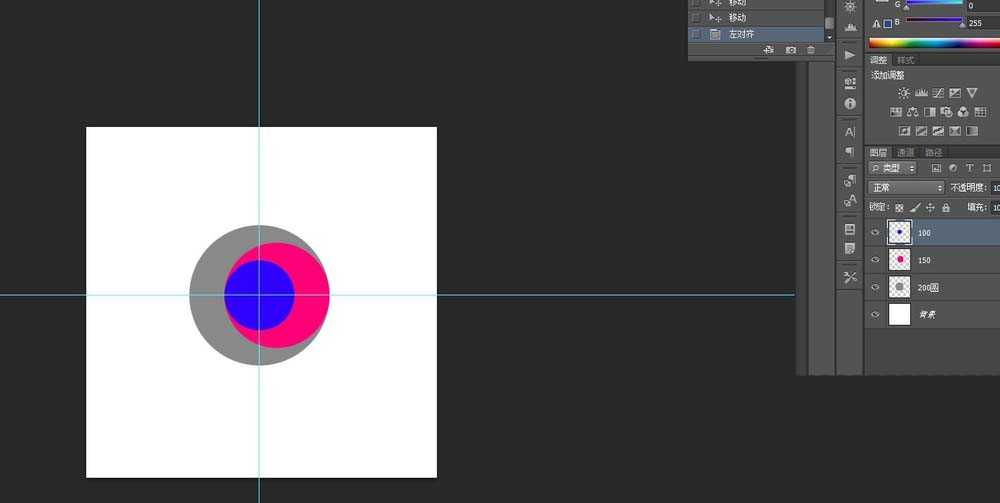This screenshot has height=503, width=1000.
Task: Hide the layer named 100
Action: coord(876,232)
